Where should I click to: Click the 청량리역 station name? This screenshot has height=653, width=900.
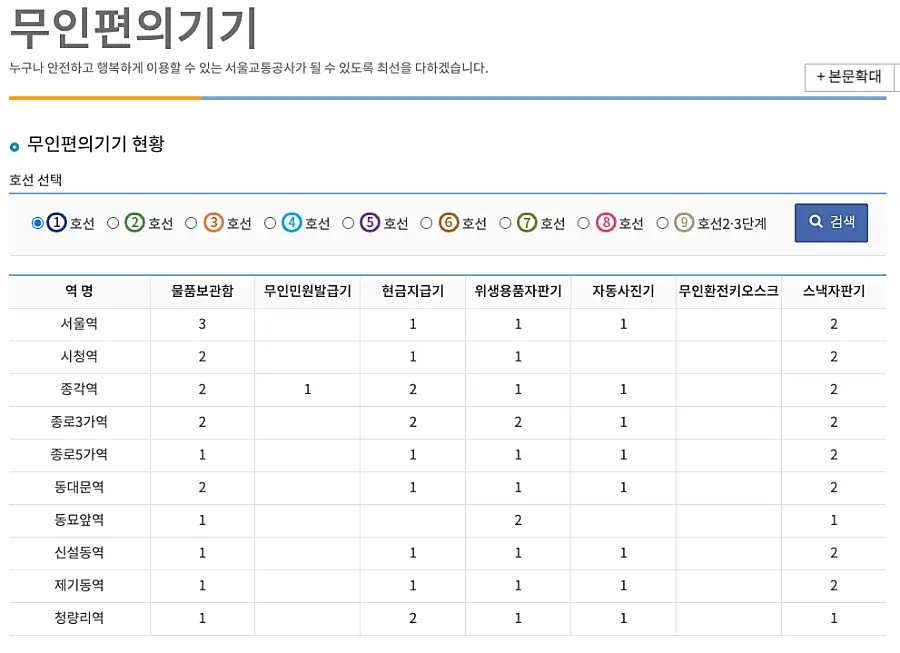pyautogui.click(x=78, y=618)
